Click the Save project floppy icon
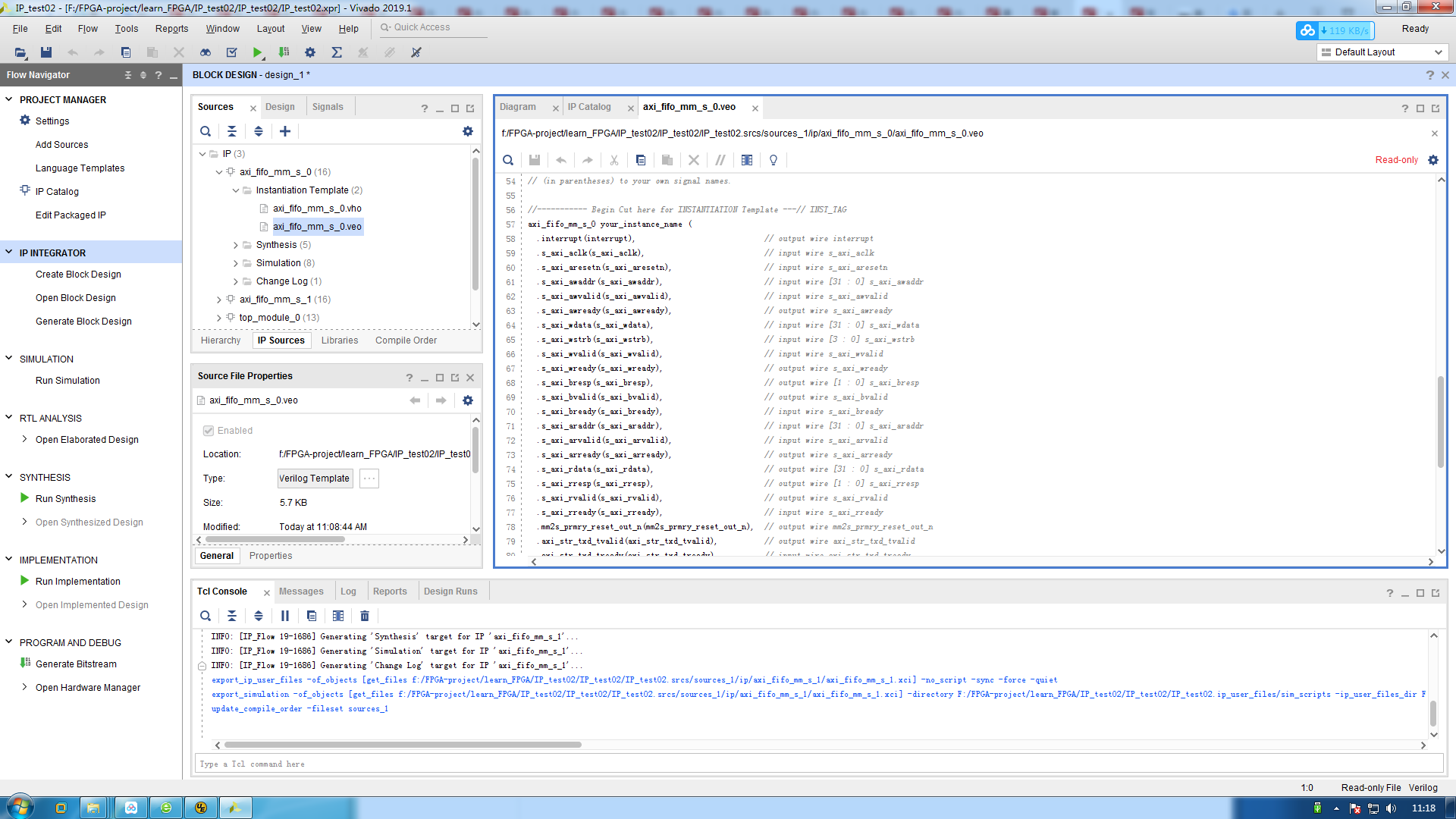This screenshot has height=819, width=1456. (46, 52)
